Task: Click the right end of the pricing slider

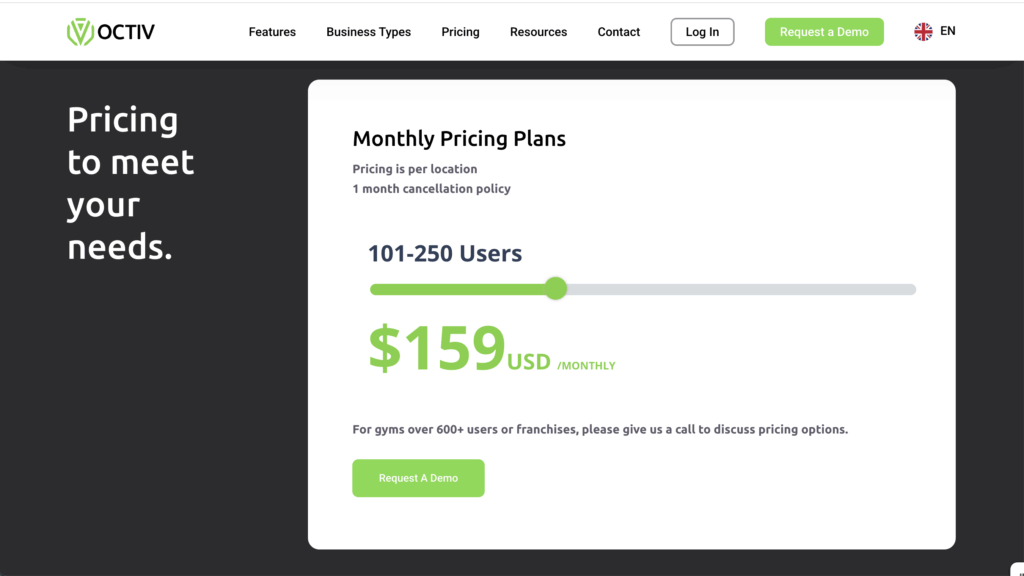Action: pos(912,288)
